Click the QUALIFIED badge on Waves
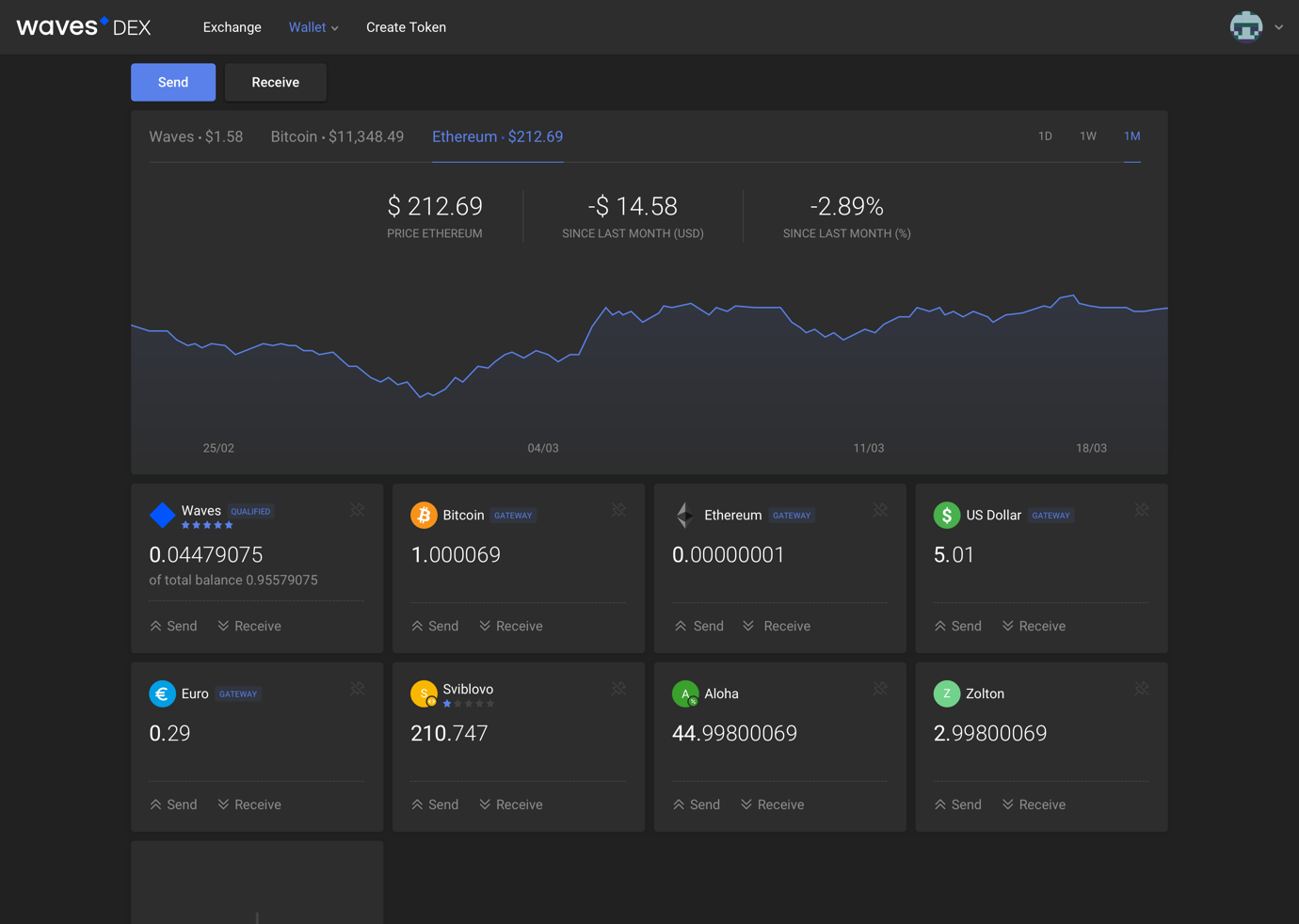 (250, 511)
